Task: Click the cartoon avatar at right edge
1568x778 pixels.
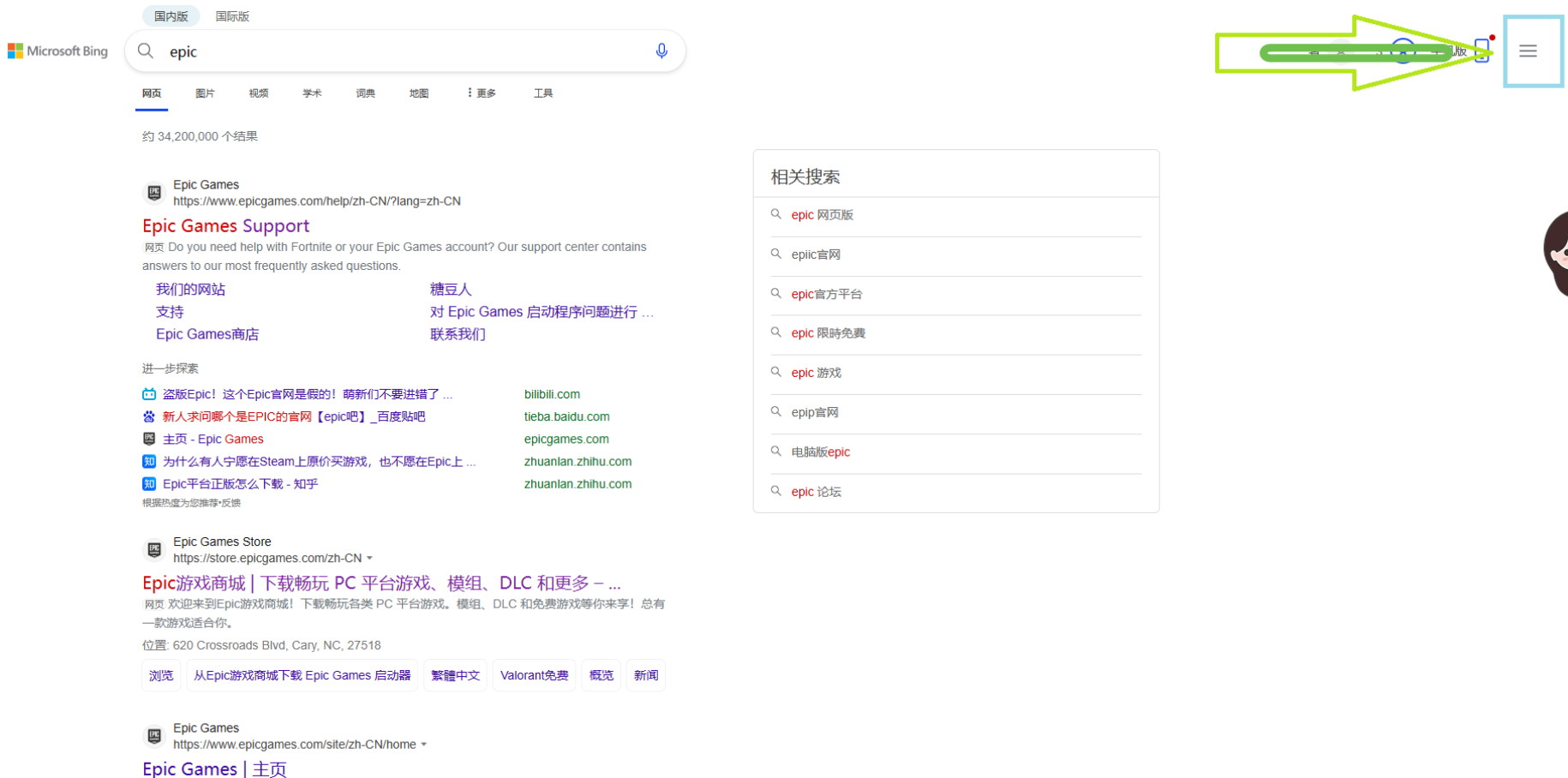Action: (1556, 254)
